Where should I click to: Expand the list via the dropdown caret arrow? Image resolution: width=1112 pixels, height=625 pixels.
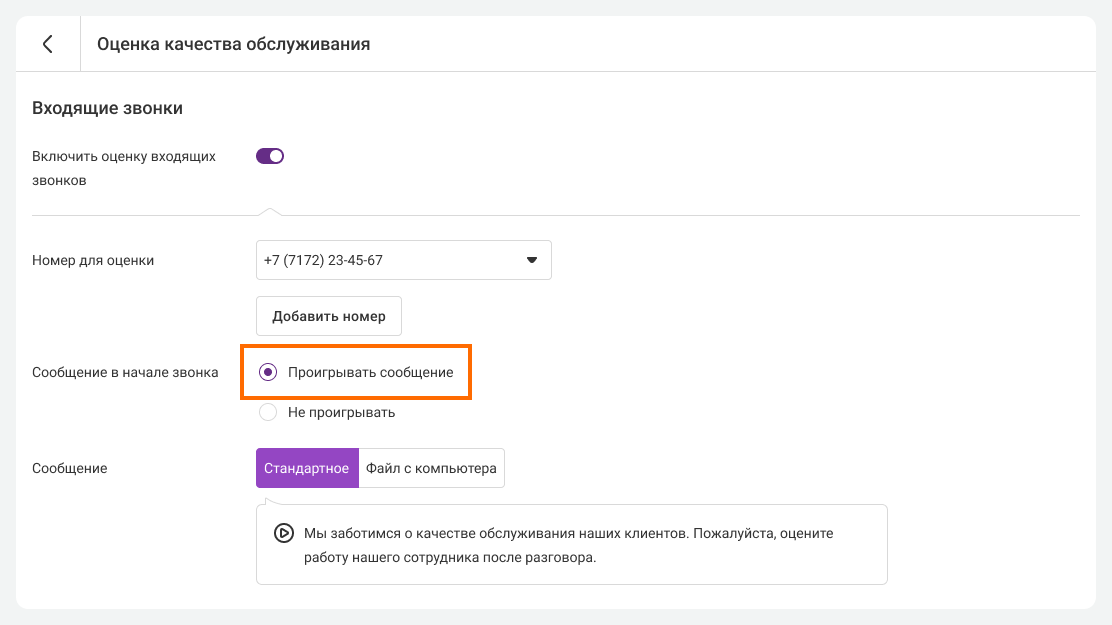point(531,261)
